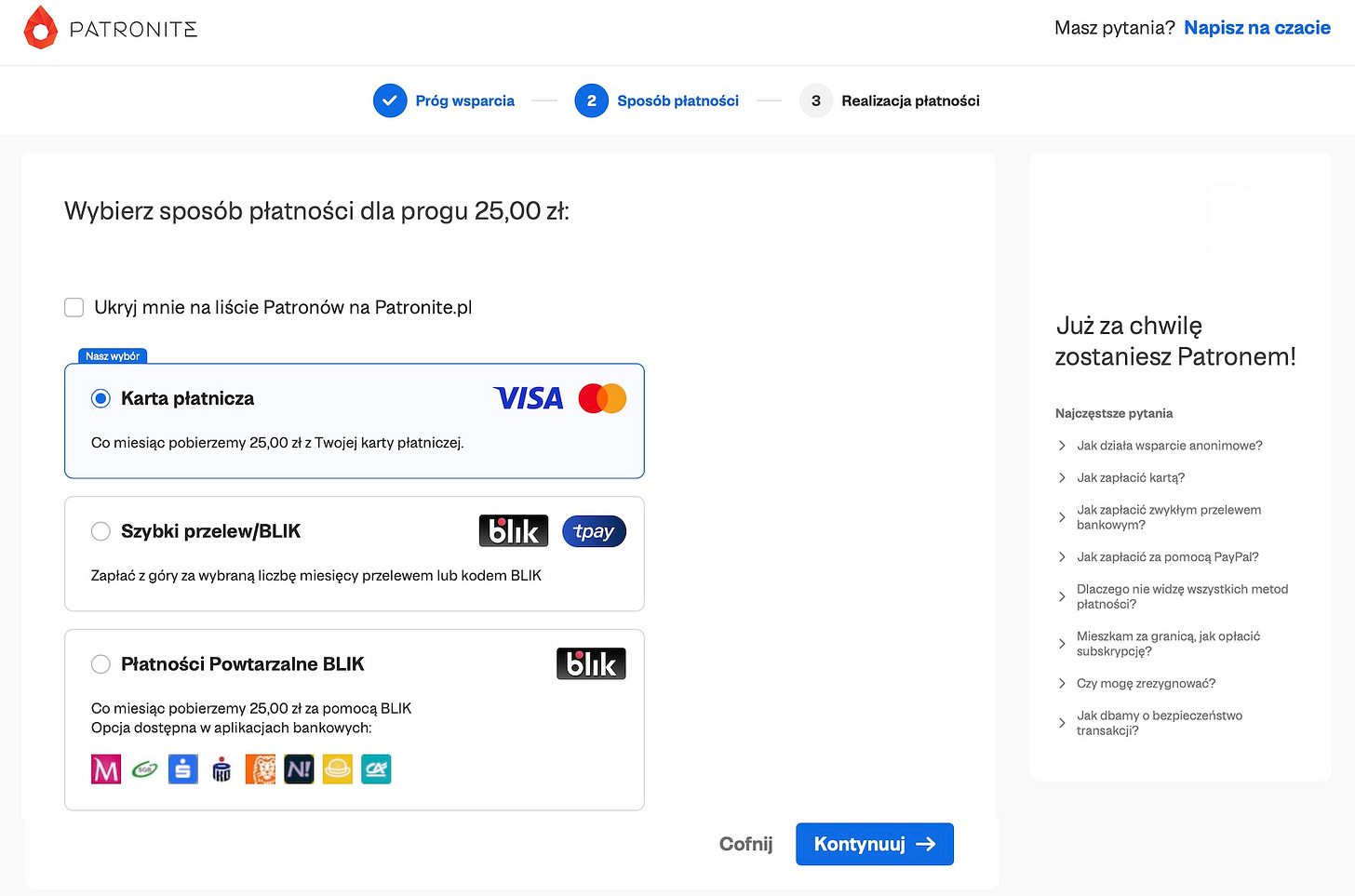The height and width of the screenshot is (896, 1355).
Task: Click the Mastercard logo
Action: tap(602, 398)
